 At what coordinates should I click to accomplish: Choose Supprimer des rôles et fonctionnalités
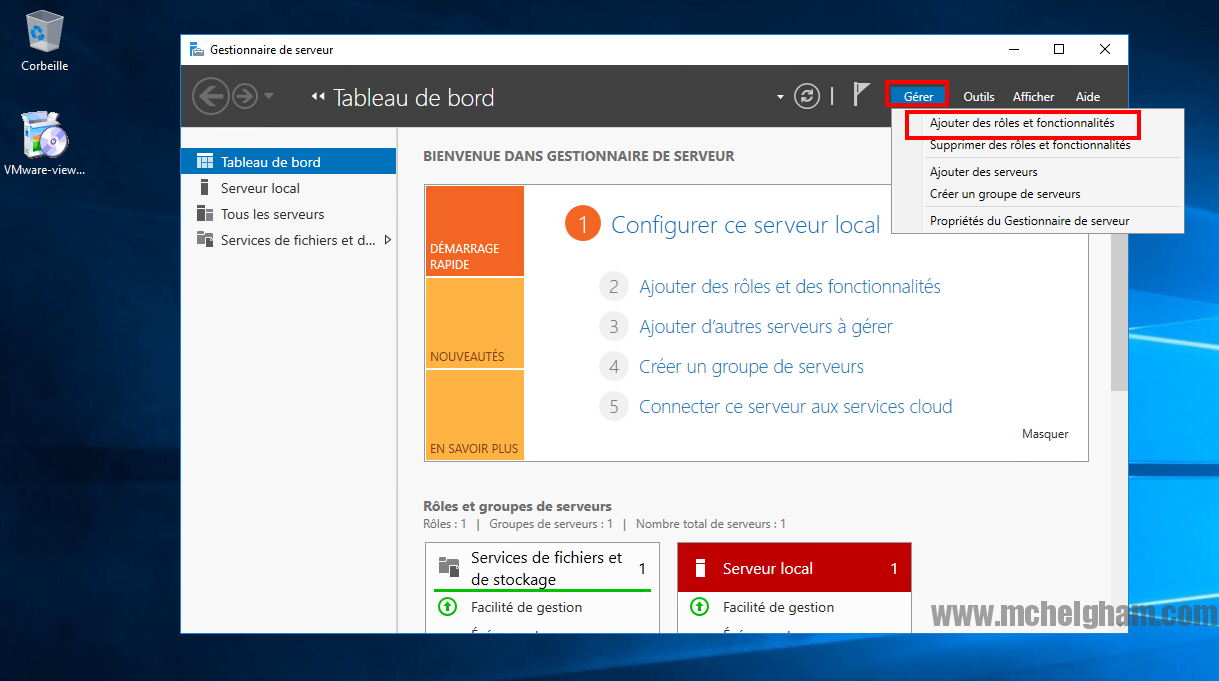point(1030,145)
